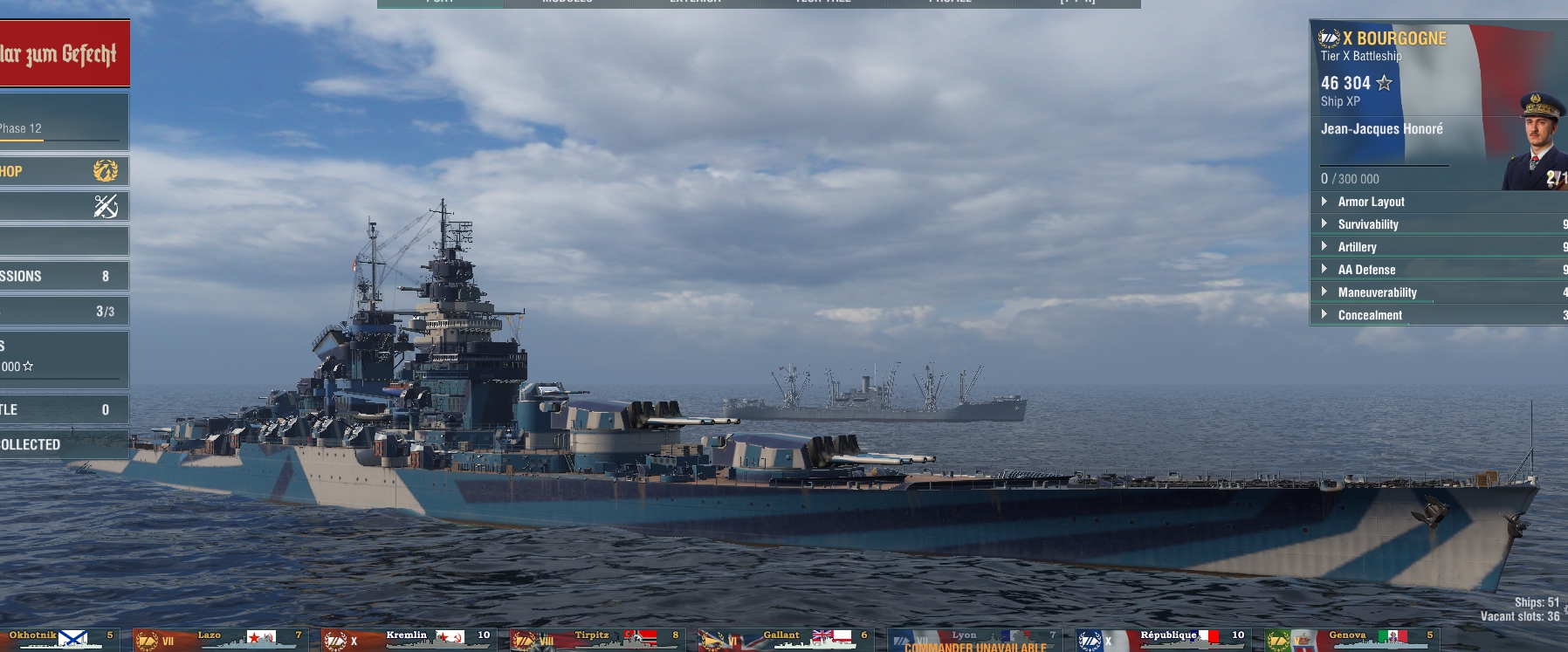Image resolution: width=1568 pixels, height=652 pixels.
Task: Select Tirpitz in the ship carousel
Action: click(596, 640)
